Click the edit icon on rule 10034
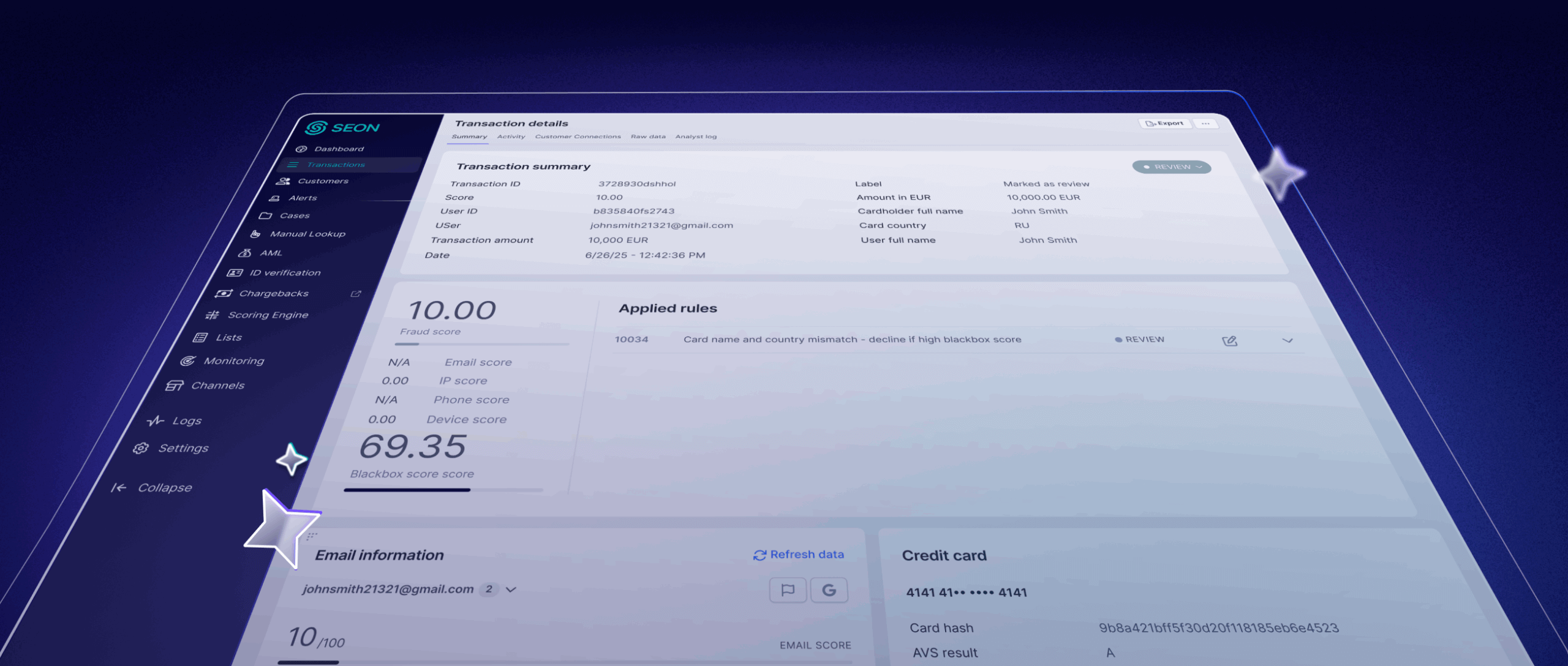 click(x=1229, y=341)
